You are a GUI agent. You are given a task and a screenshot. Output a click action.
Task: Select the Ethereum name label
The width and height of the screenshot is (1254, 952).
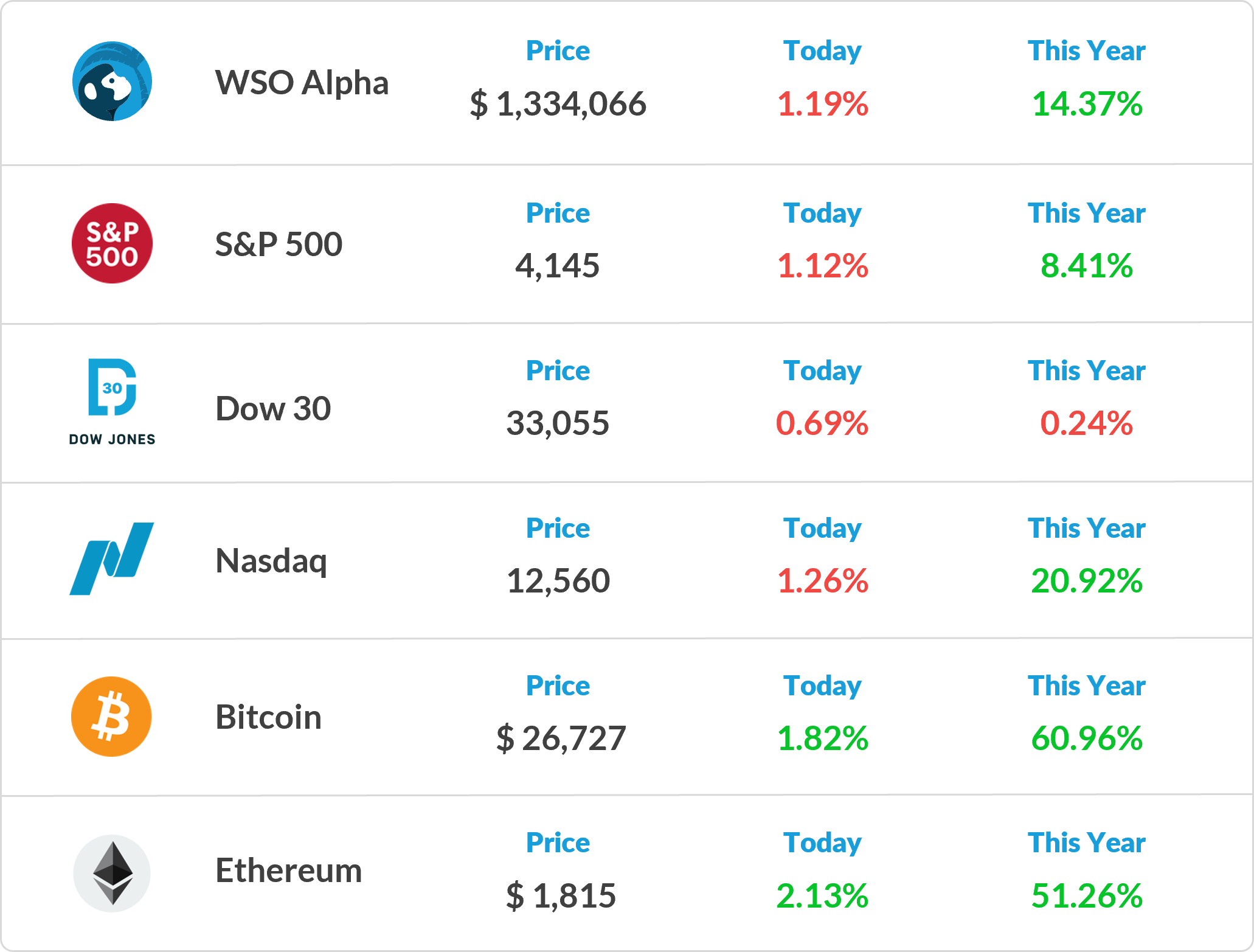coord(289,870)
